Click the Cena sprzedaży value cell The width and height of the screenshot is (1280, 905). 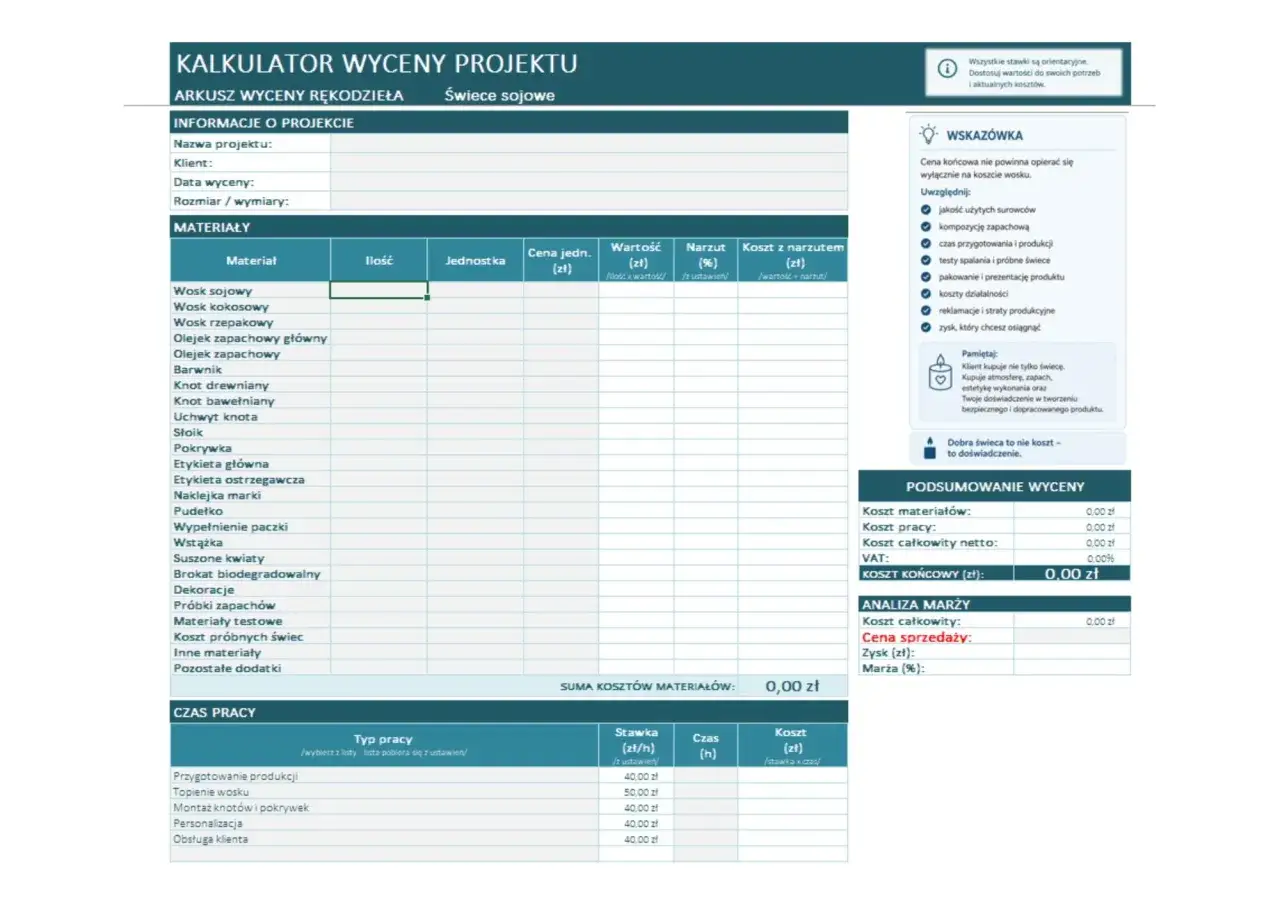click(1072, 636)
